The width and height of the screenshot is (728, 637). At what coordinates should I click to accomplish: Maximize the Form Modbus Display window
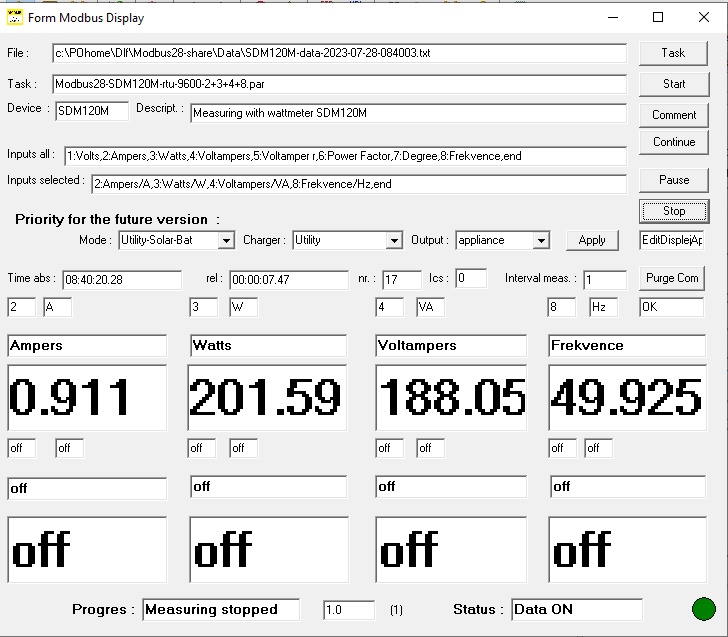(658, 17)
